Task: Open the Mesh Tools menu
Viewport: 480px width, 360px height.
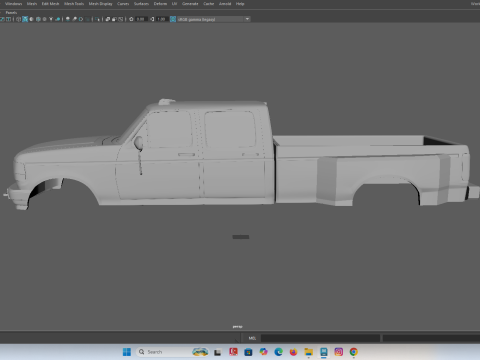Action: coord(74,4)
